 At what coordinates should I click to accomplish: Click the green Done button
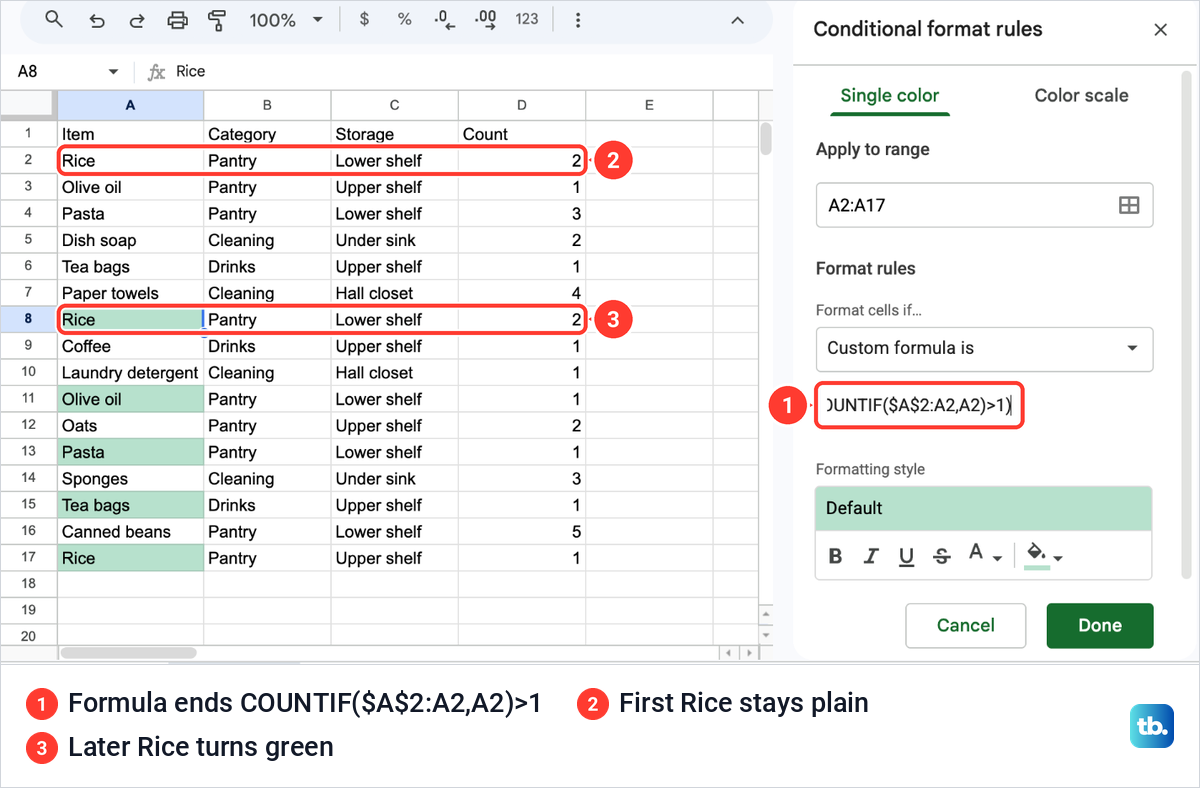click(x=1100, y=626)
